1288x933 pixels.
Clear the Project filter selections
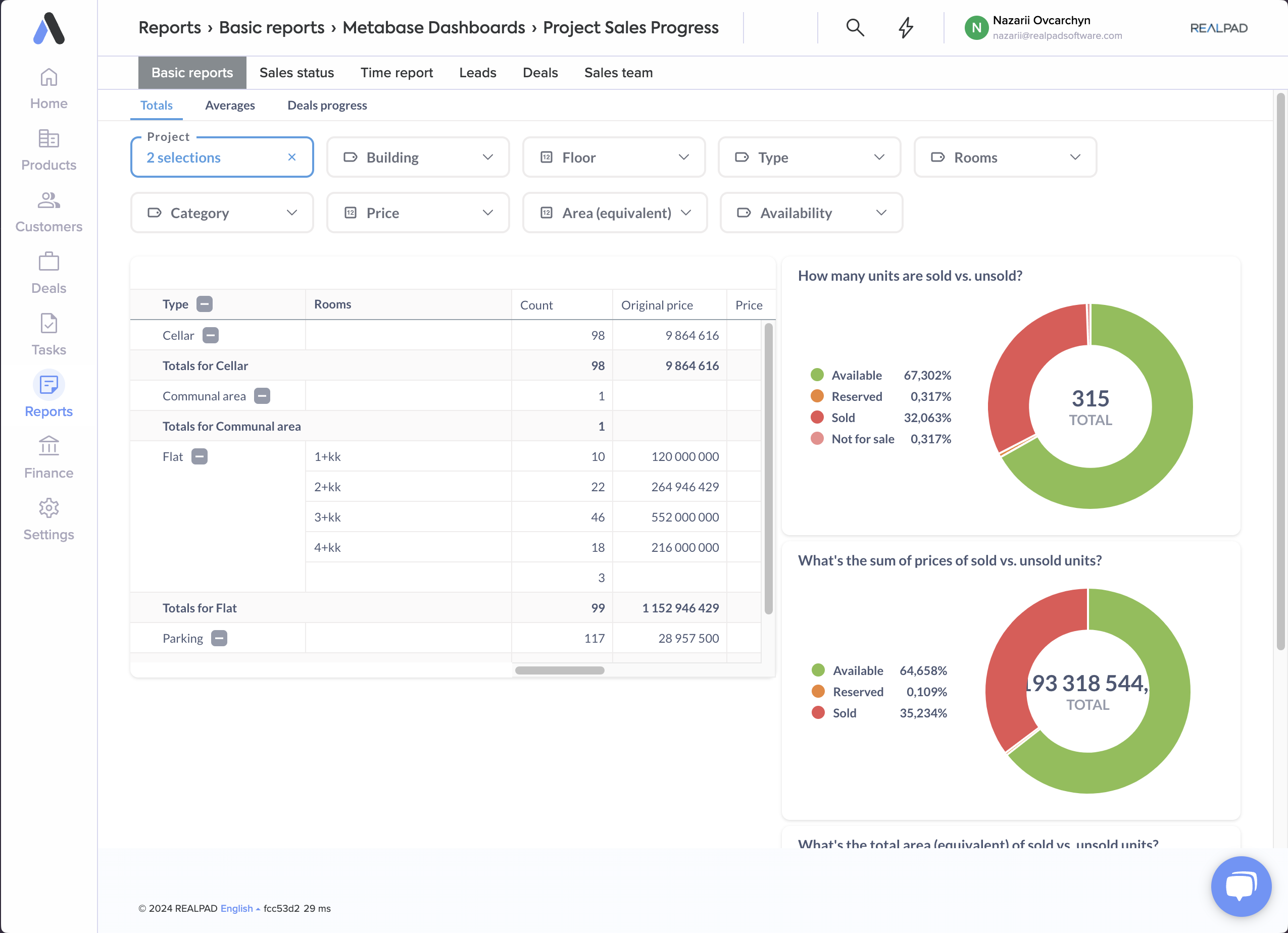[292, 157]
